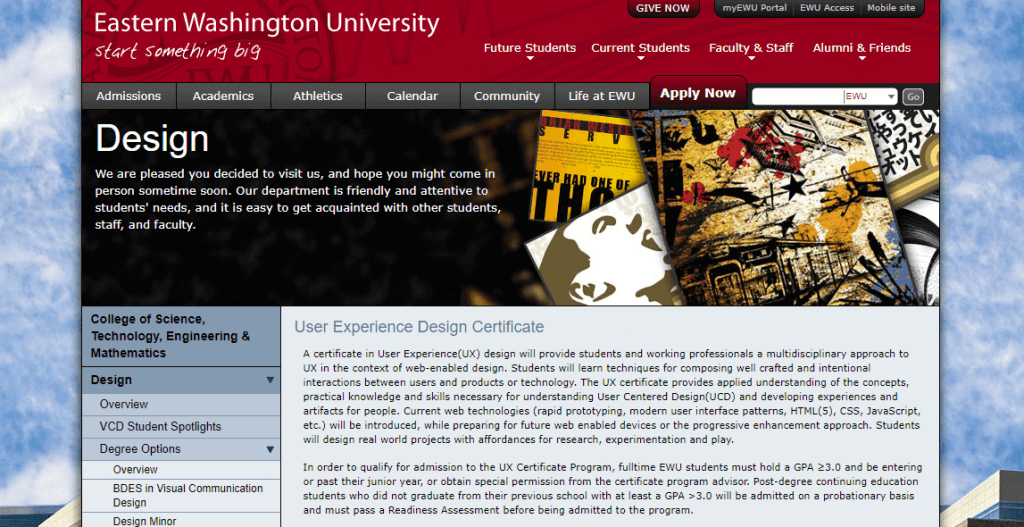Open the Calendar tab

(x=413, y=96)
